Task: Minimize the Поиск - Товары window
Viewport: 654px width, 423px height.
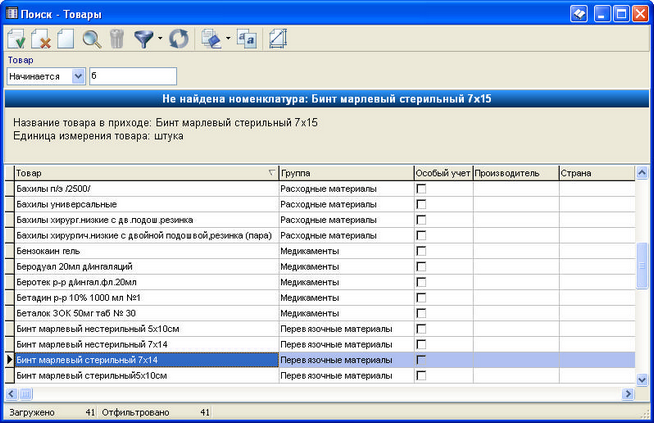Action: click(601, 14)
